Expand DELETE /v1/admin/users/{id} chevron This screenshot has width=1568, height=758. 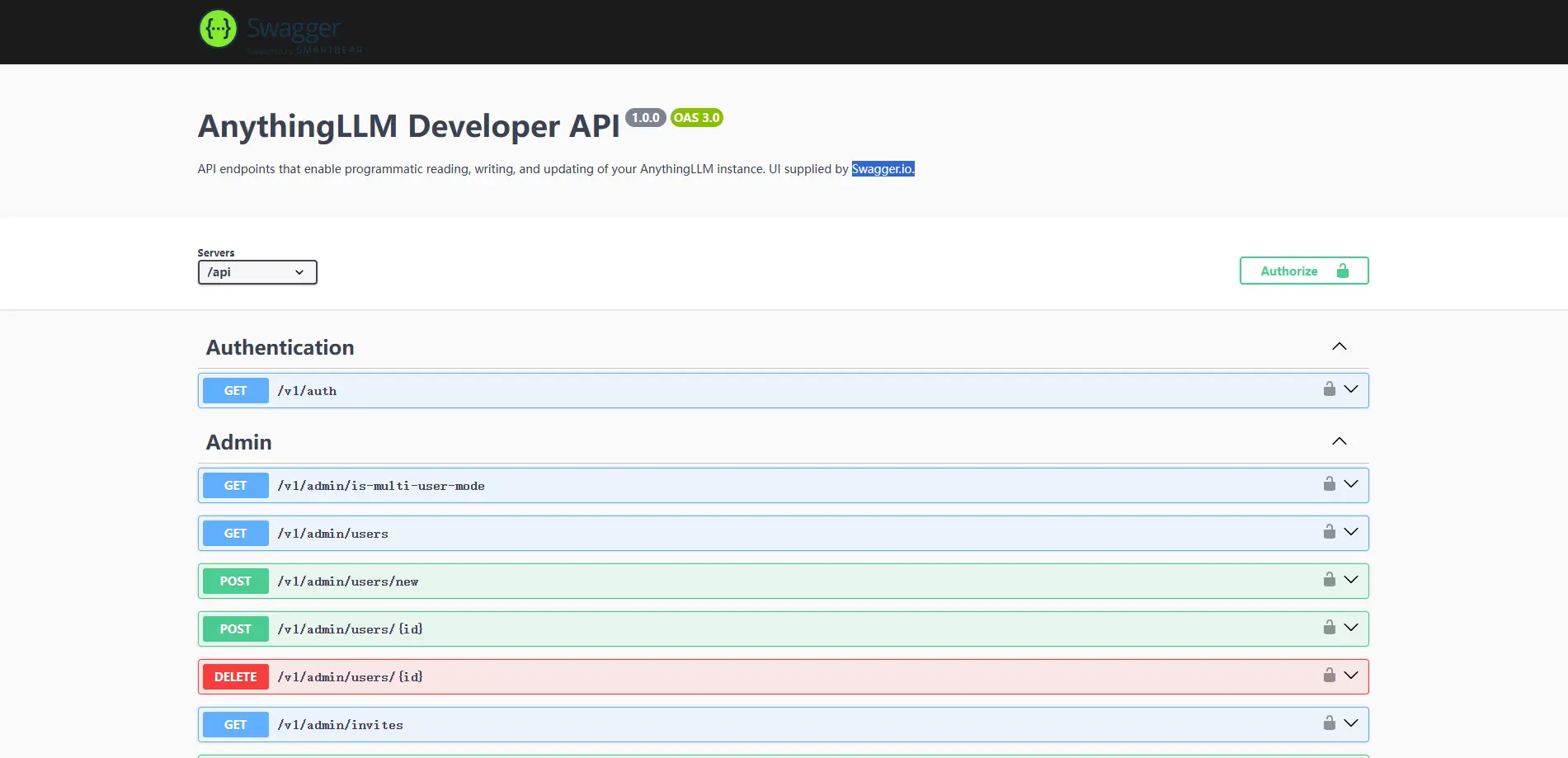1350,675
